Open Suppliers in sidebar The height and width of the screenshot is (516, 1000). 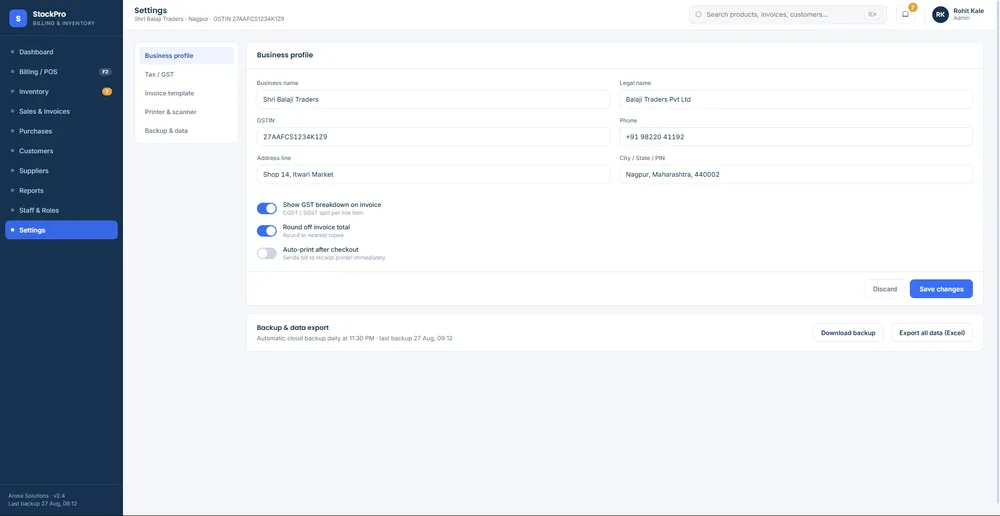coord(61,170)
